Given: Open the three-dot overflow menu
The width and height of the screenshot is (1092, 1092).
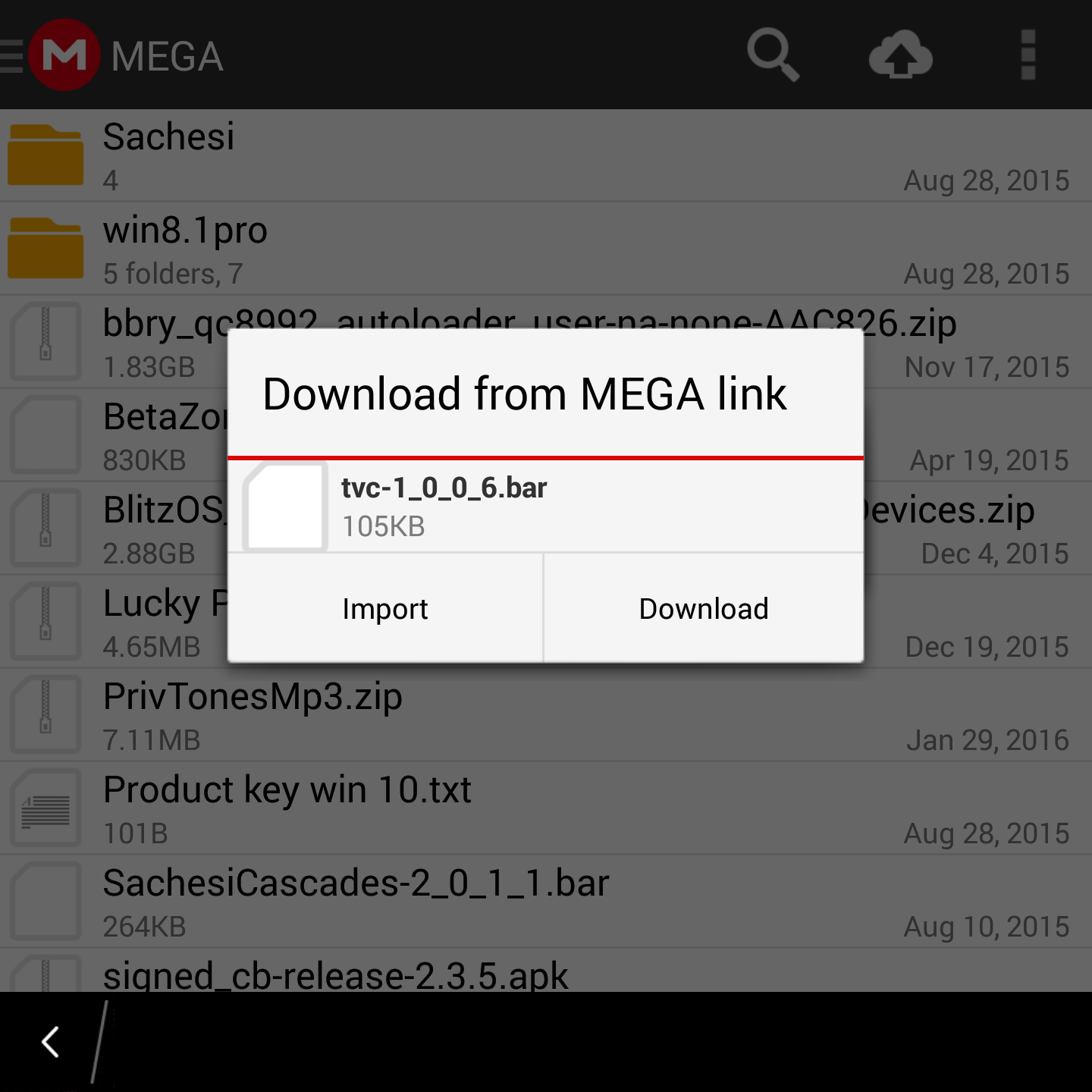Looking at the screenshot, I should click(1028, 55).
